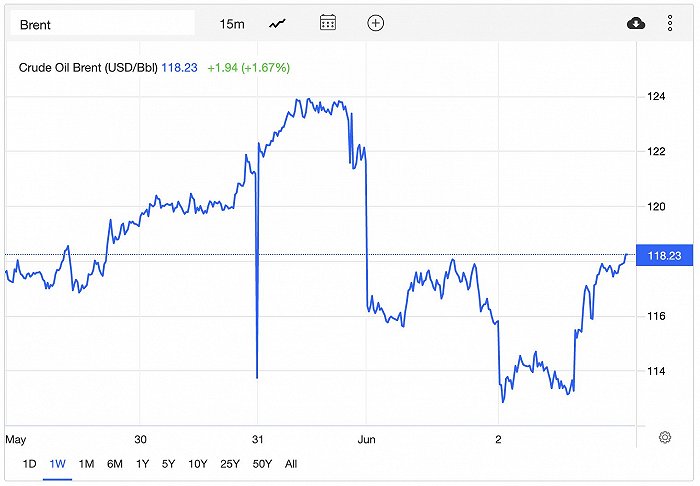700x486 pixels.
Task: Choose the 25Y time range
Action: coord(230,464)
